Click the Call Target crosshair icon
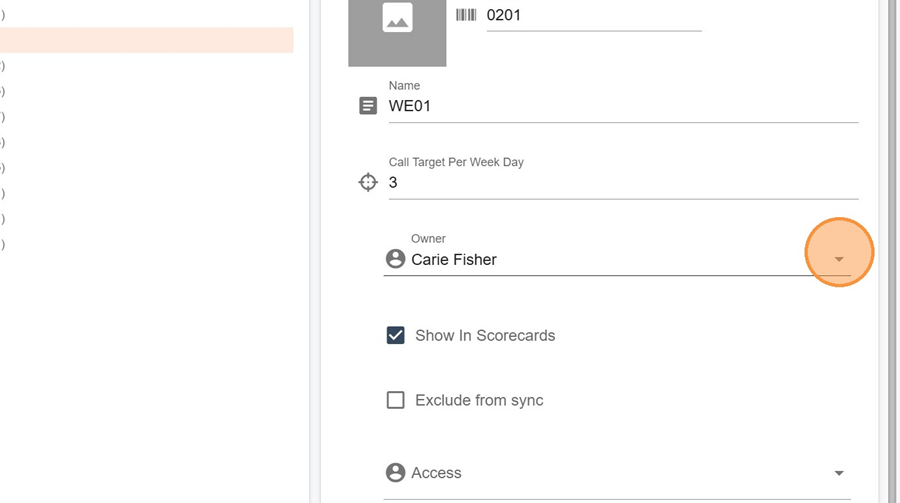 pos(368,182)
